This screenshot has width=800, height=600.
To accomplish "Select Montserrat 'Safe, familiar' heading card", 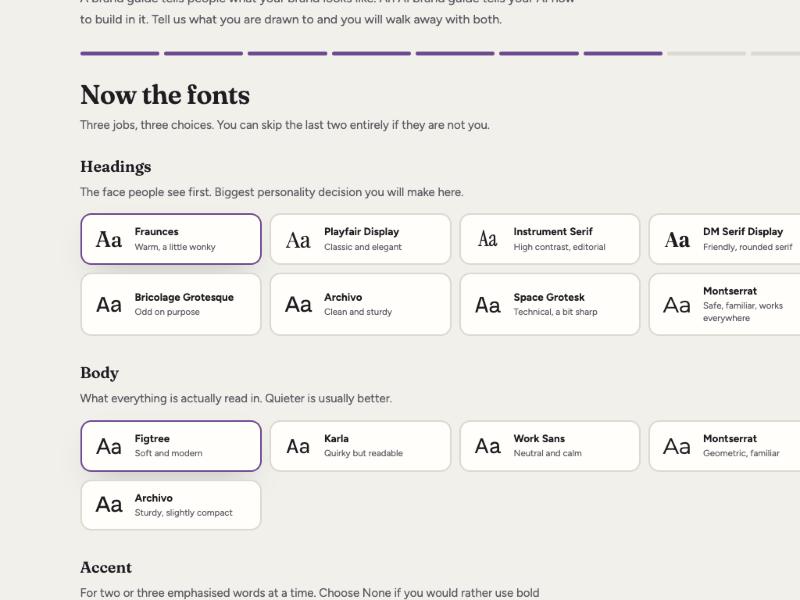I will point(724,304).
